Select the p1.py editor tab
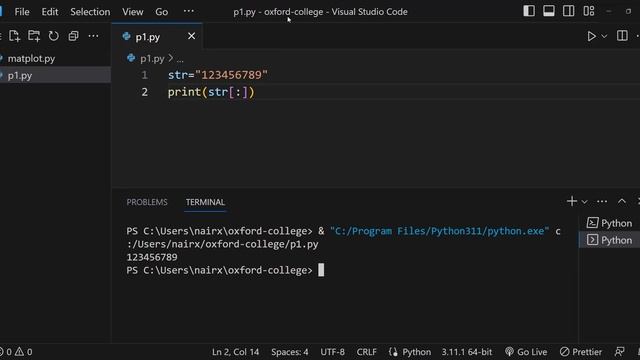 pos(156,37)
